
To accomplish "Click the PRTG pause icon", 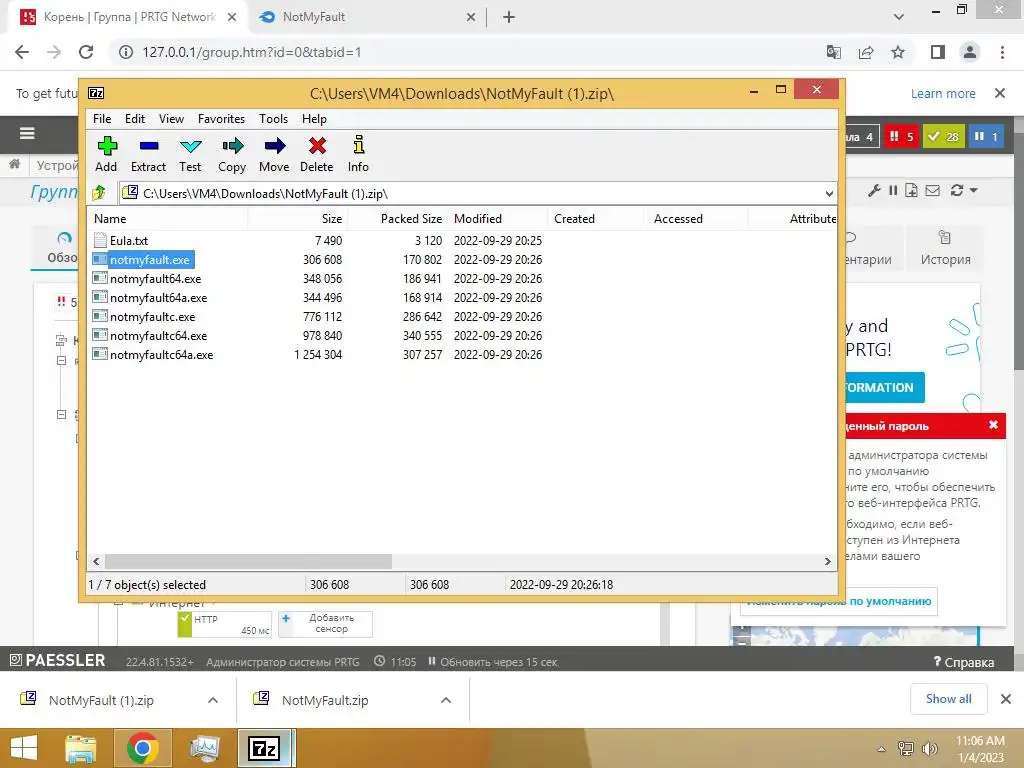I will coord(893,191).
